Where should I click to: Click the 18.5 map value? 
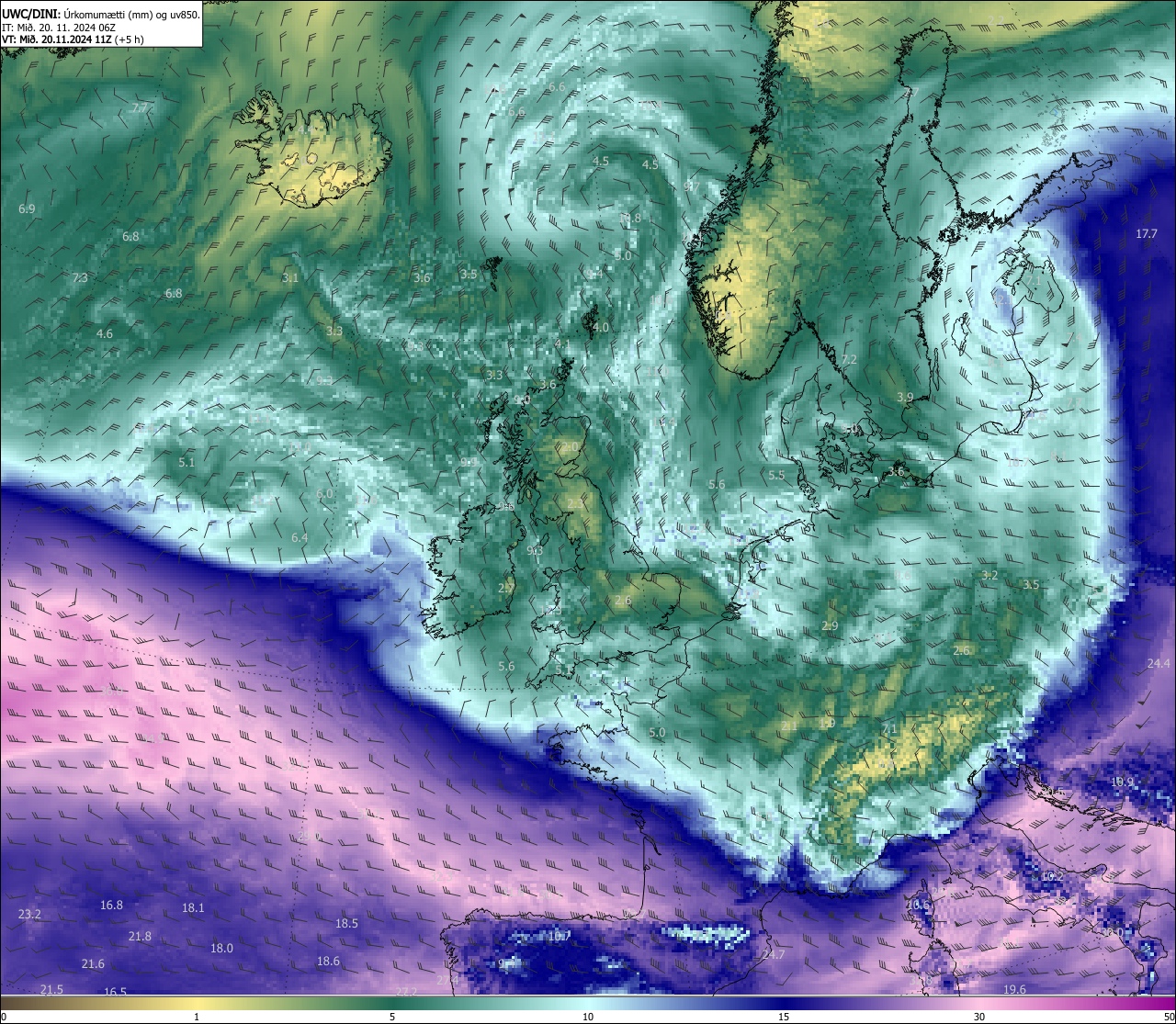click(346, 923)
